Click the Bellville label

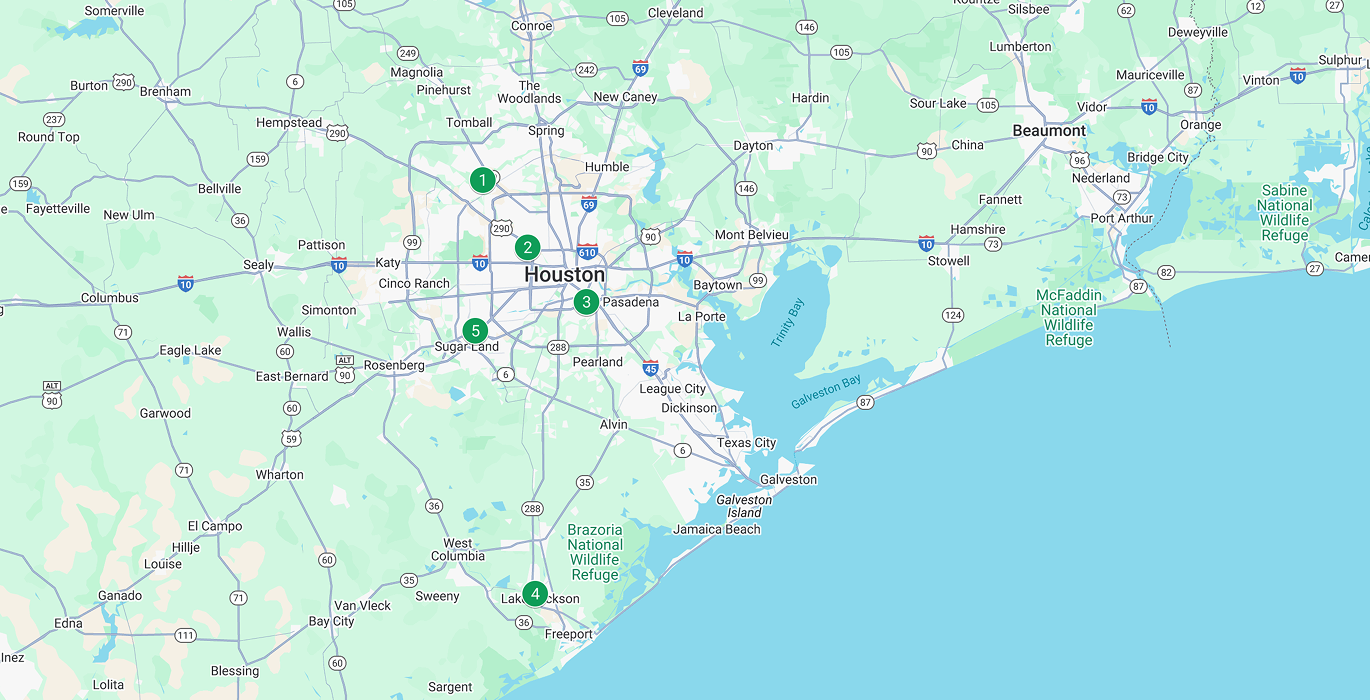[220, 189]
